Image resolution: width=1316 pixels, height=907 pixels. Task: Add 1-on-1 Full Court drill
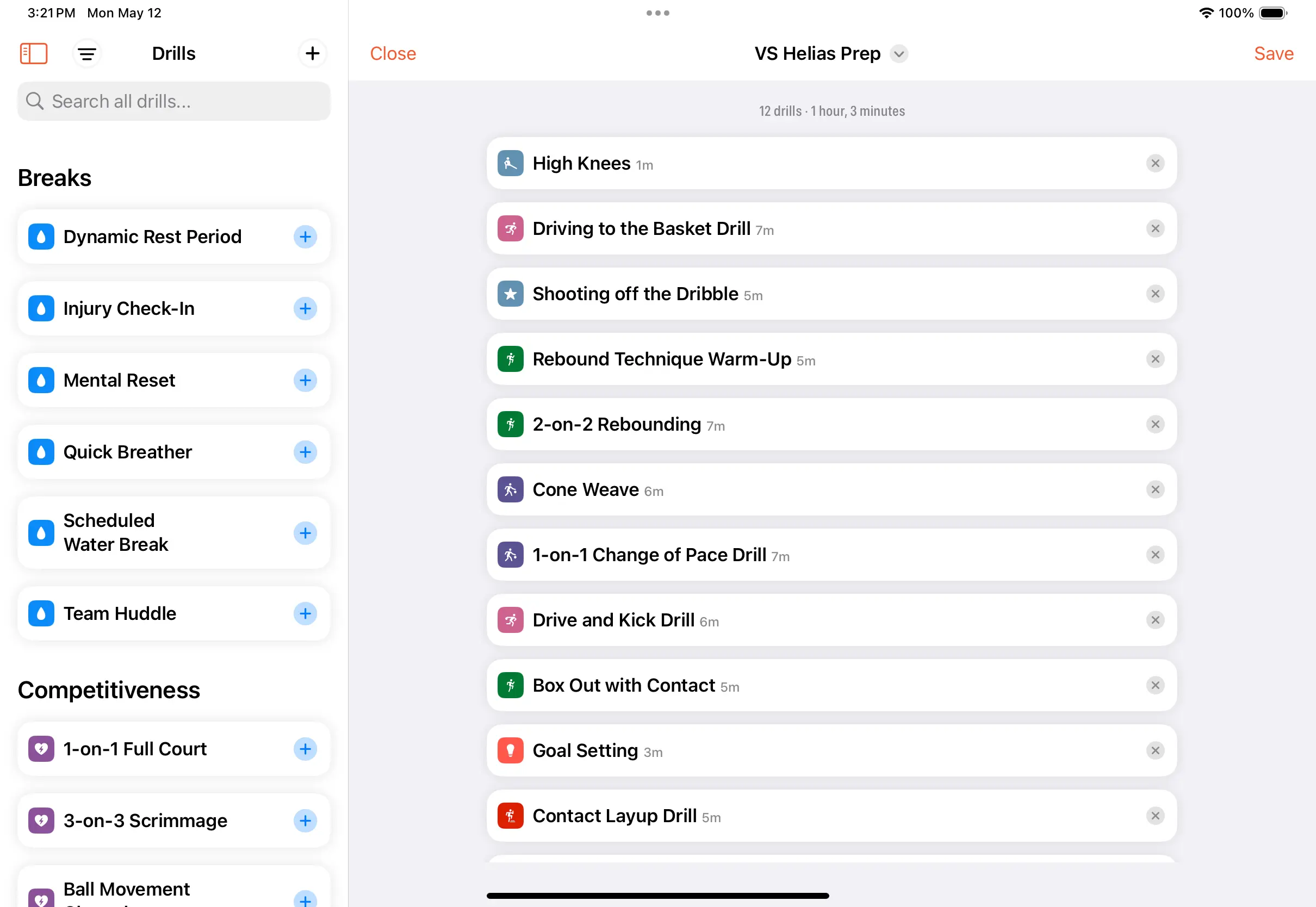point(305,749)
